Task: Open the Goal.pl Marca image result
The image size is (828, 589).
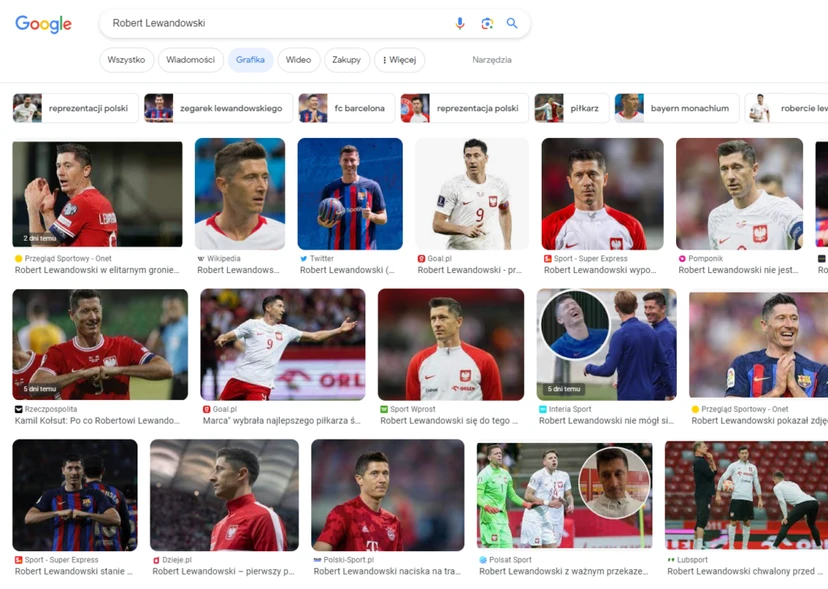Action: pos(283,344)
